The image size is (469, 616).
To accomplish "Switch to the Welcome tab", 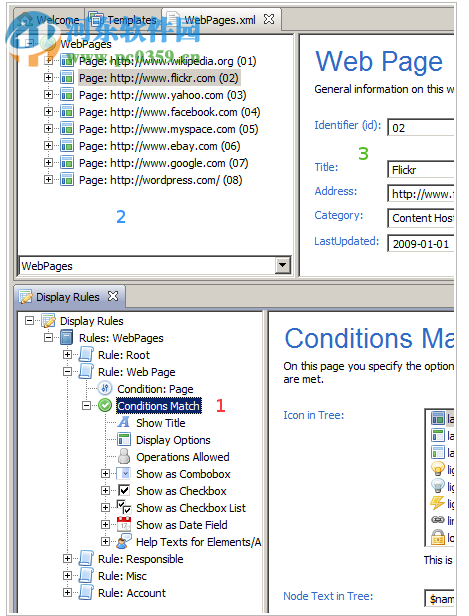I will tap(49, 19).
